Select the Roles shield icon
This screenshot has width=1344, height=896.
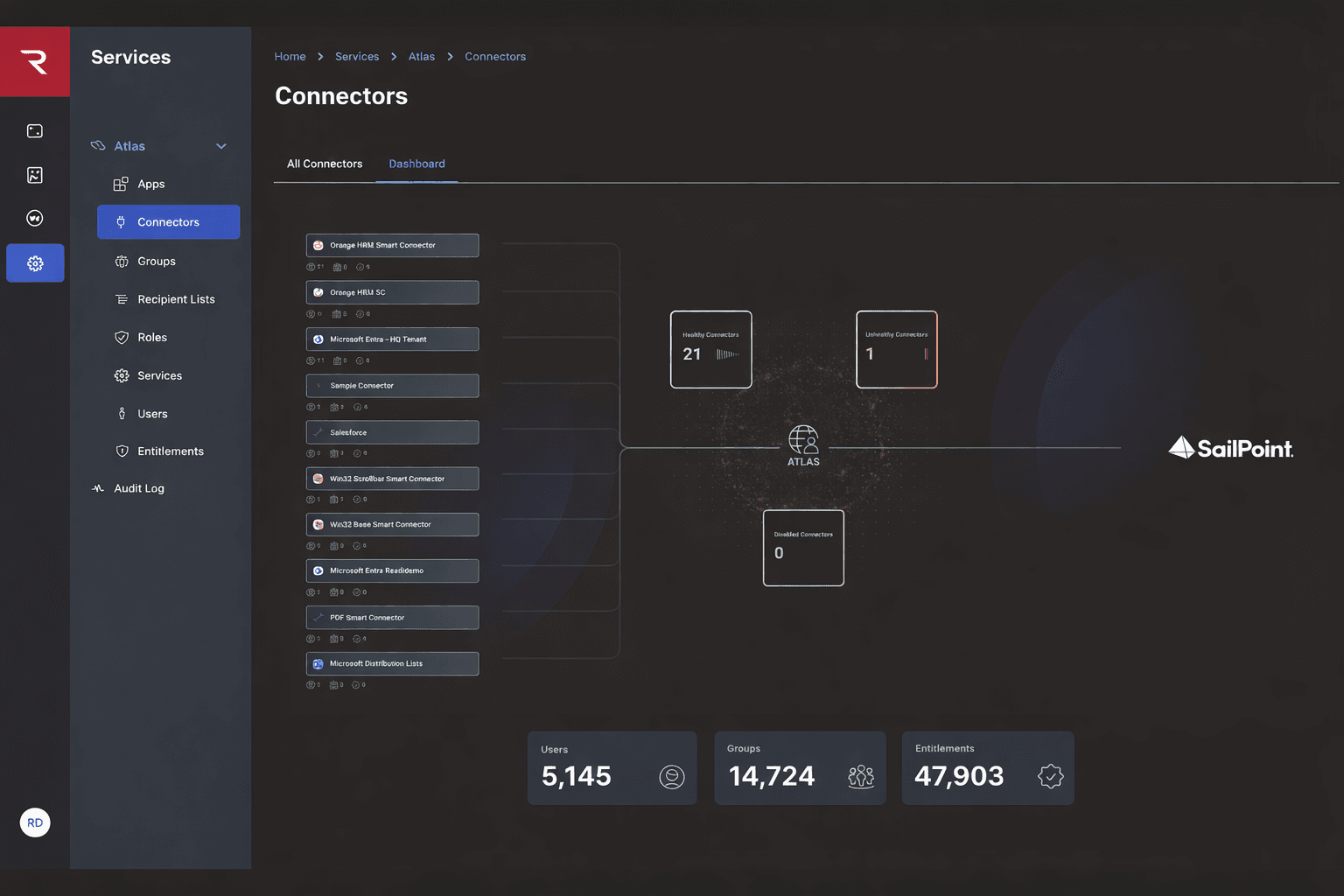coord(120,337)
